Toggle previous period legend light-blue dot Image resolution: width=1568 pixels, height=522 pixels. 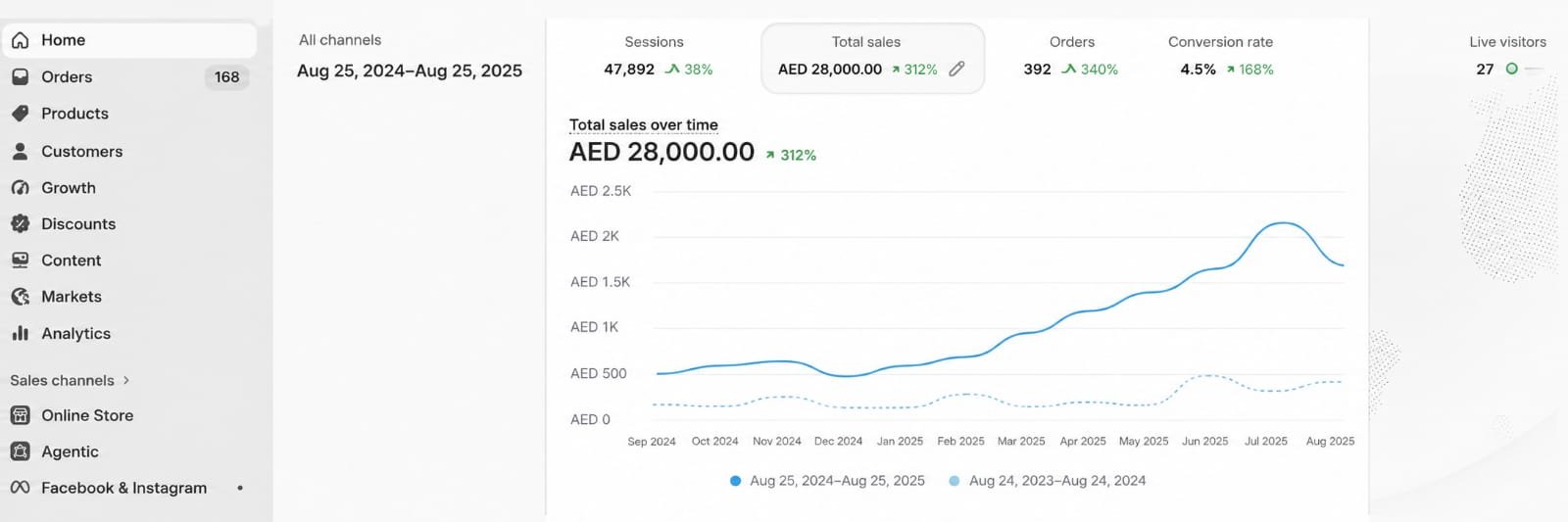955,481
